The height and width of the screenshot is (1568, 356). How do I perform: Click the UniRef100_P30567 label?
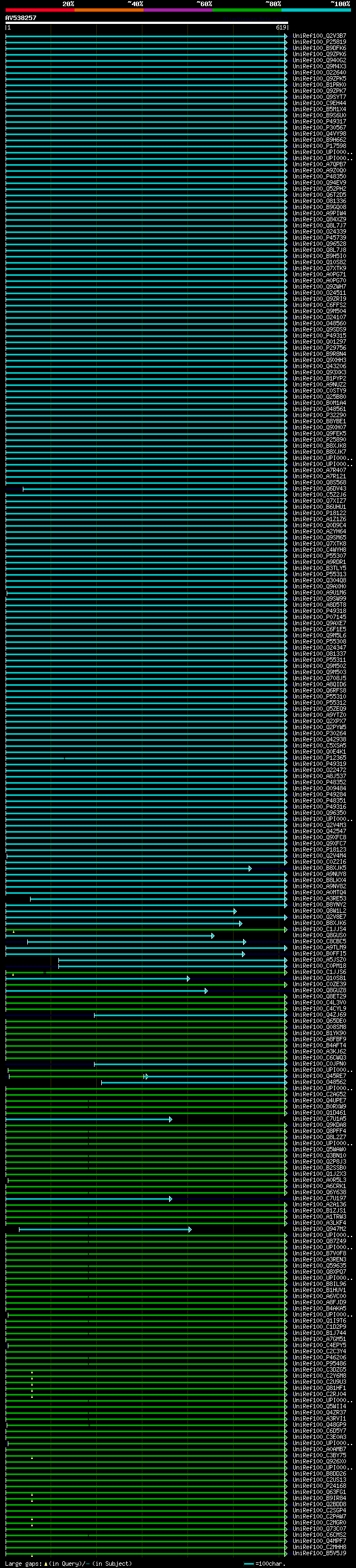[x=319, y=128]
